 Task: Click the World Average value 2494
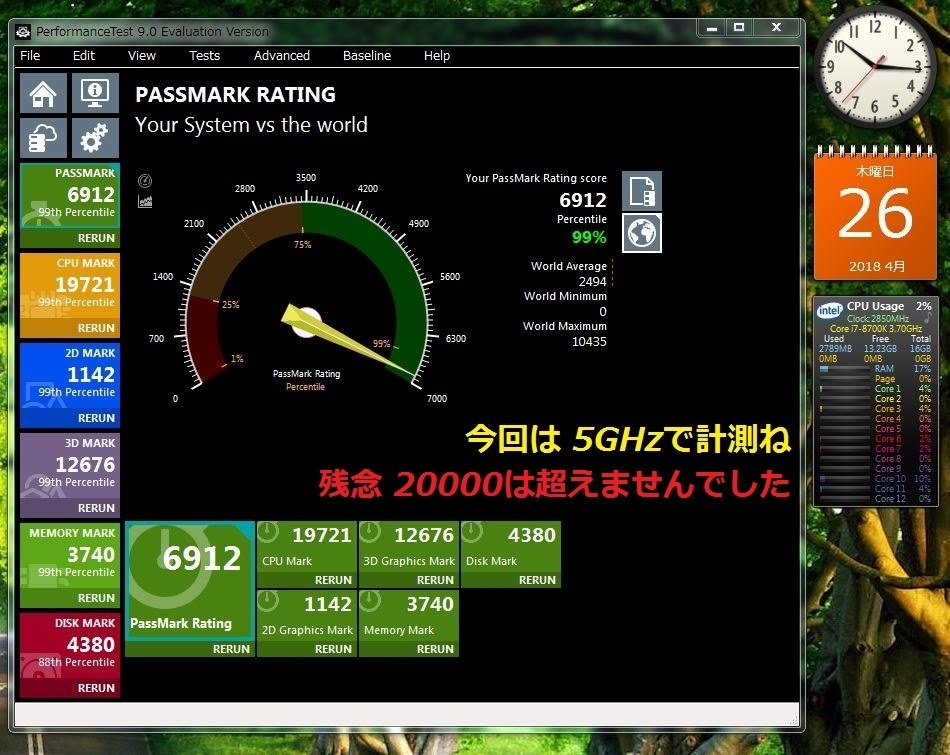pos(592,282)
